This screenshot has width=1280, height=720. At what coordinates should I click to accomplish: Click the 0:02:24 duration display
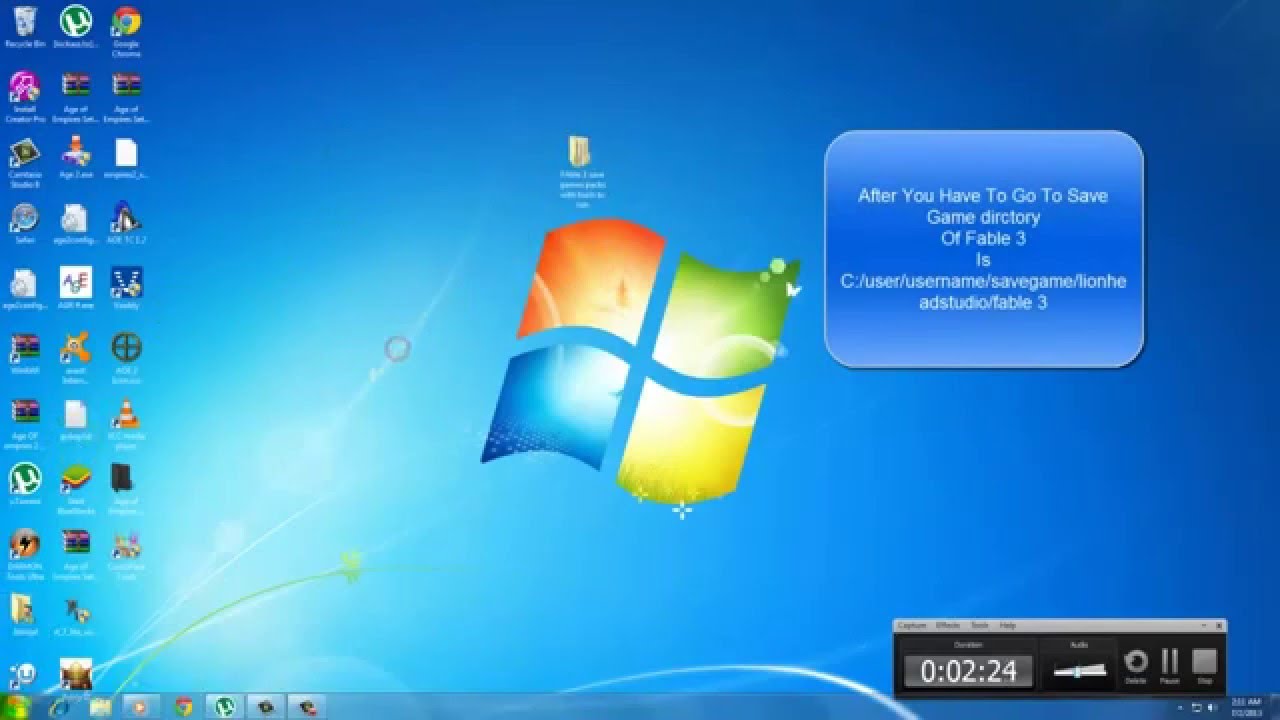point(968,671)
